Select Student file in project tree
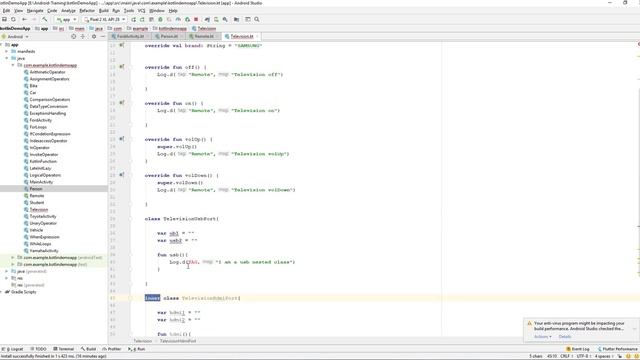 (37, 202)
